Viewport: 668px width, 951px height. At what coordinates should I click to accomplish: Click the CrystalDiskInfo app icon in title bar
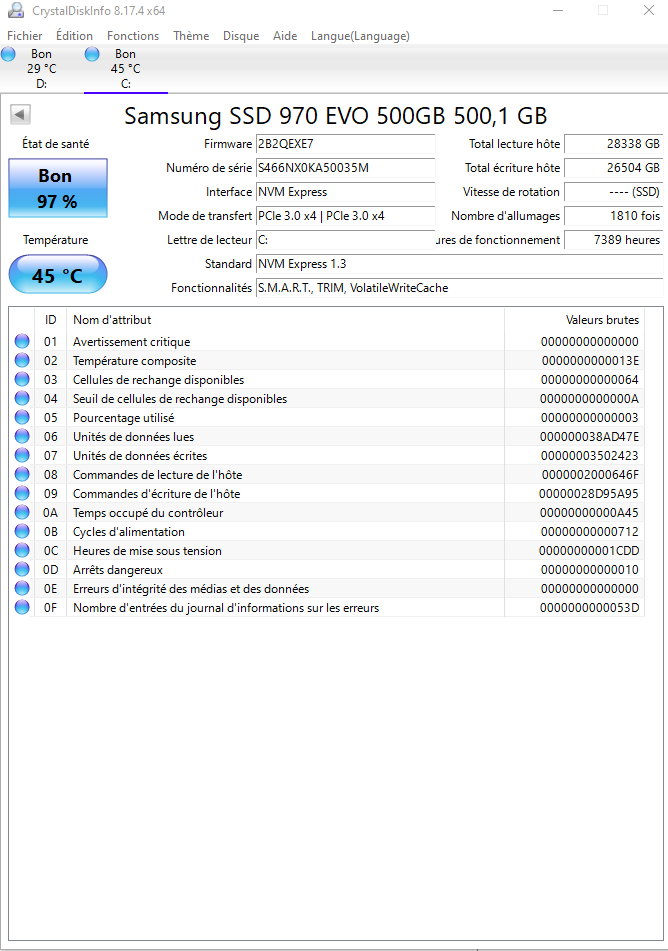16,10
